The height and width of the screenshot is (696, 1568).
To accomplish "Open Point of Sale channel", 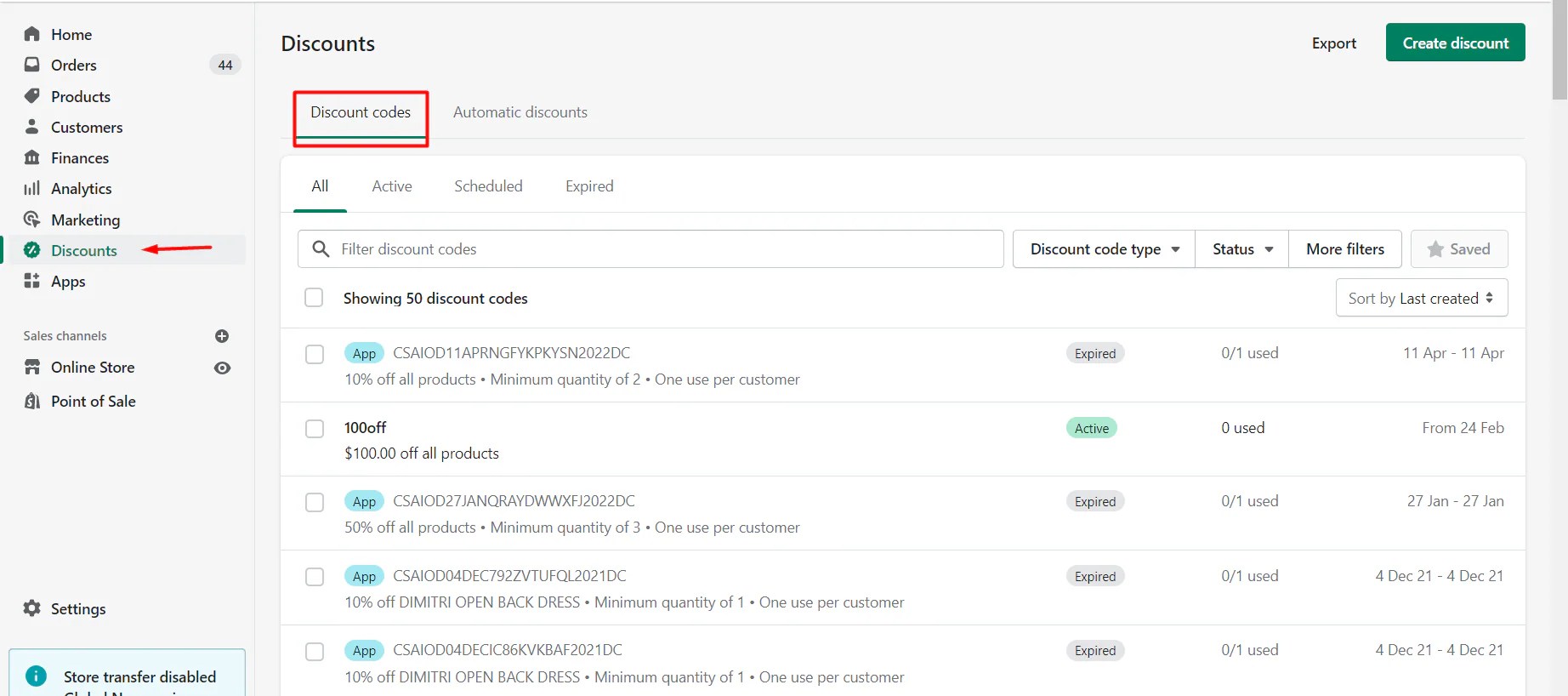I will pyautogui.click(x=94, y=401).
